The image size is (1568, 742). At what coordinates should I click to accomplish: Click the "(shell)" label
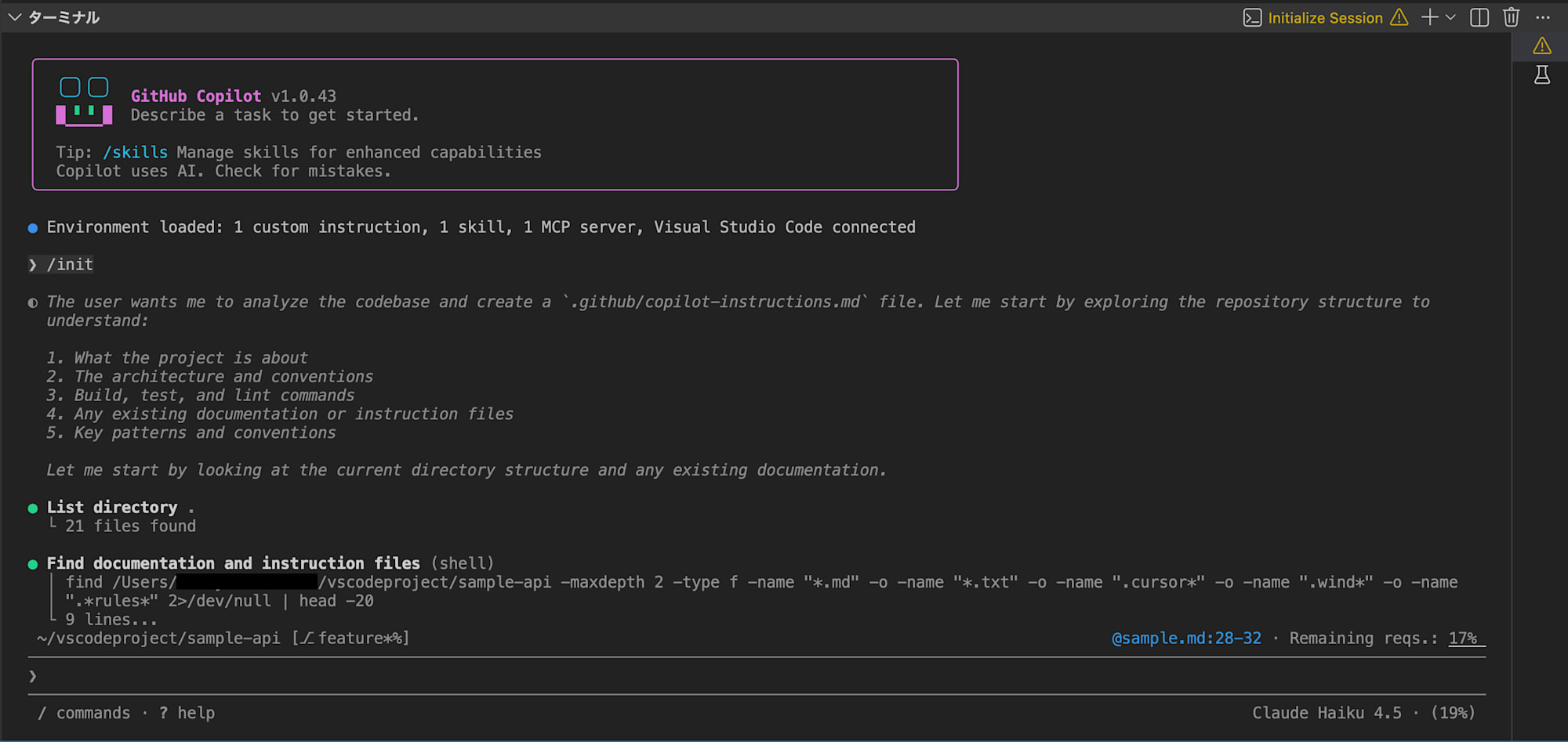[463, 563]
